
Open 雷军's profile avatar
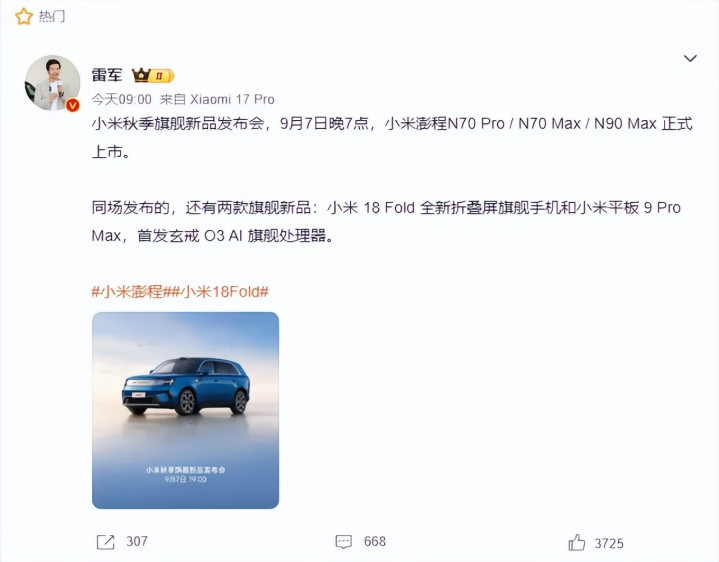point(52,83)
